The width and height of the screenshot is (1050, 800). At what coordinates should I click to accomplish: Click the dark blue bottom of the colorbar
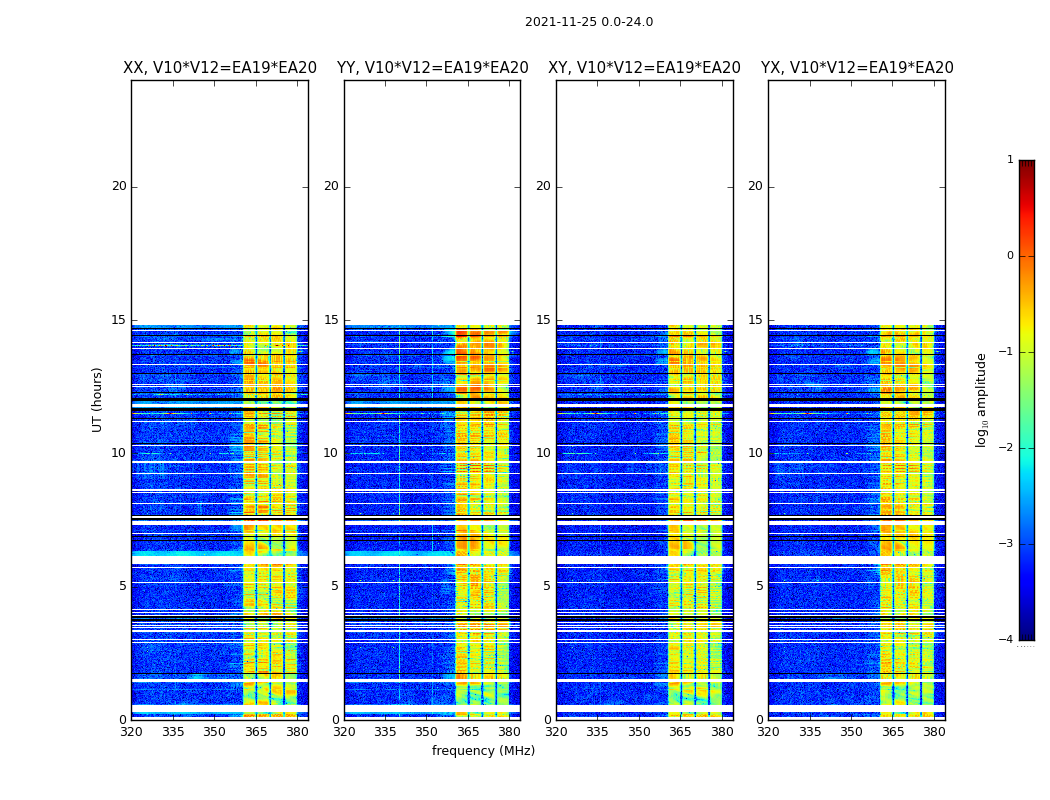(x=1027, y=635)
